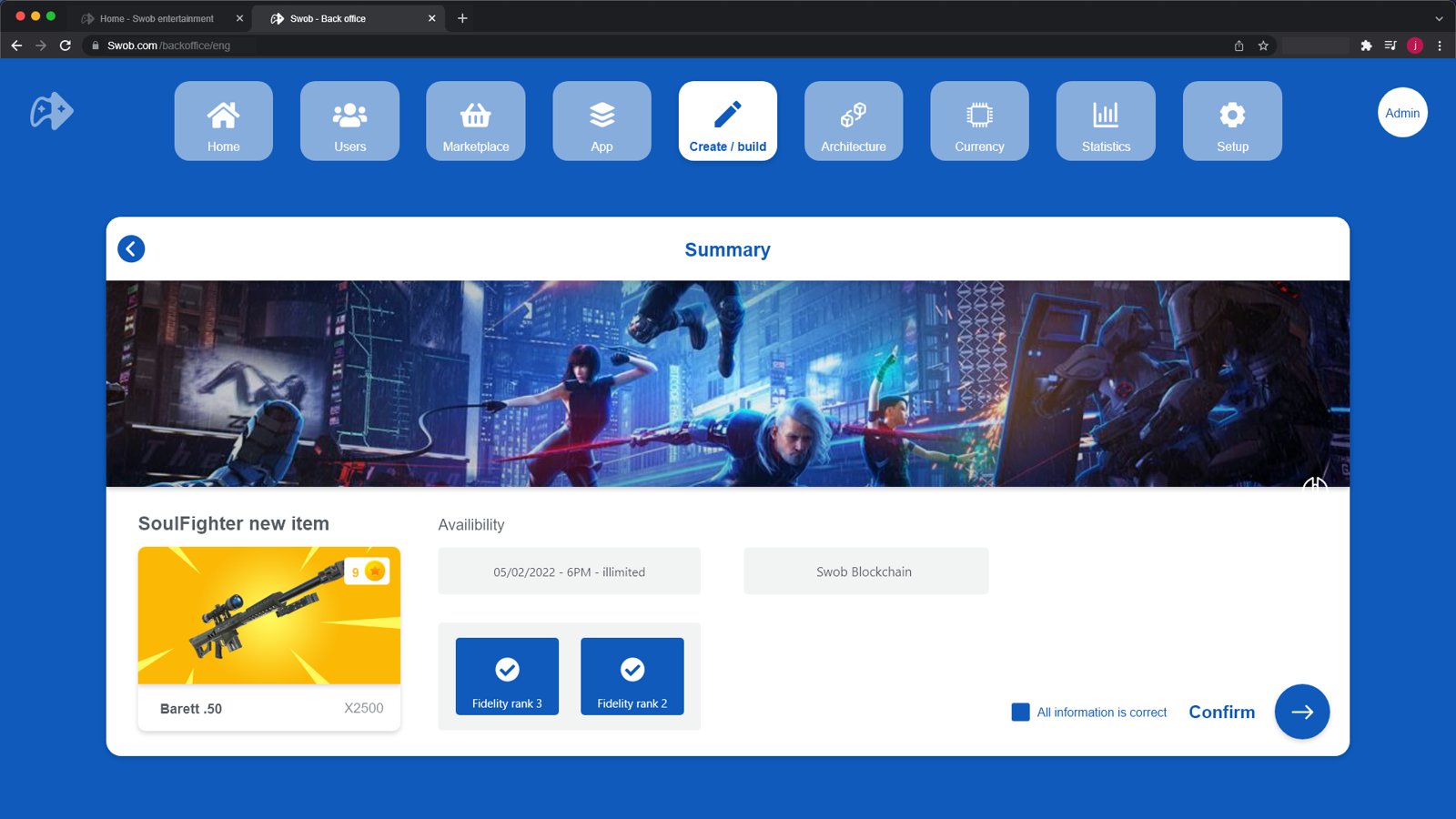The height and width of the screenshot is (819, 1456).
Task: Select the Barett .50 item image
Action: tap(269, 615)
